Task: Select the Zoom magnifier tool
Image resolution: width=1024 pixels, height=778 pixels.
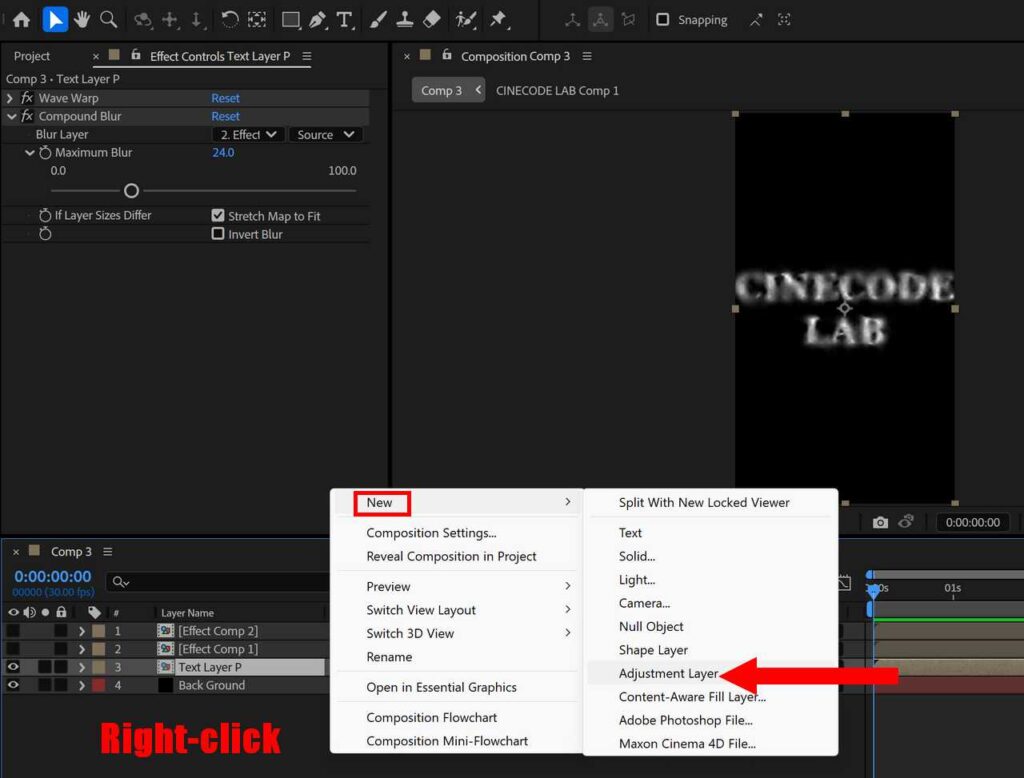Action: click(x=108, y=20)
